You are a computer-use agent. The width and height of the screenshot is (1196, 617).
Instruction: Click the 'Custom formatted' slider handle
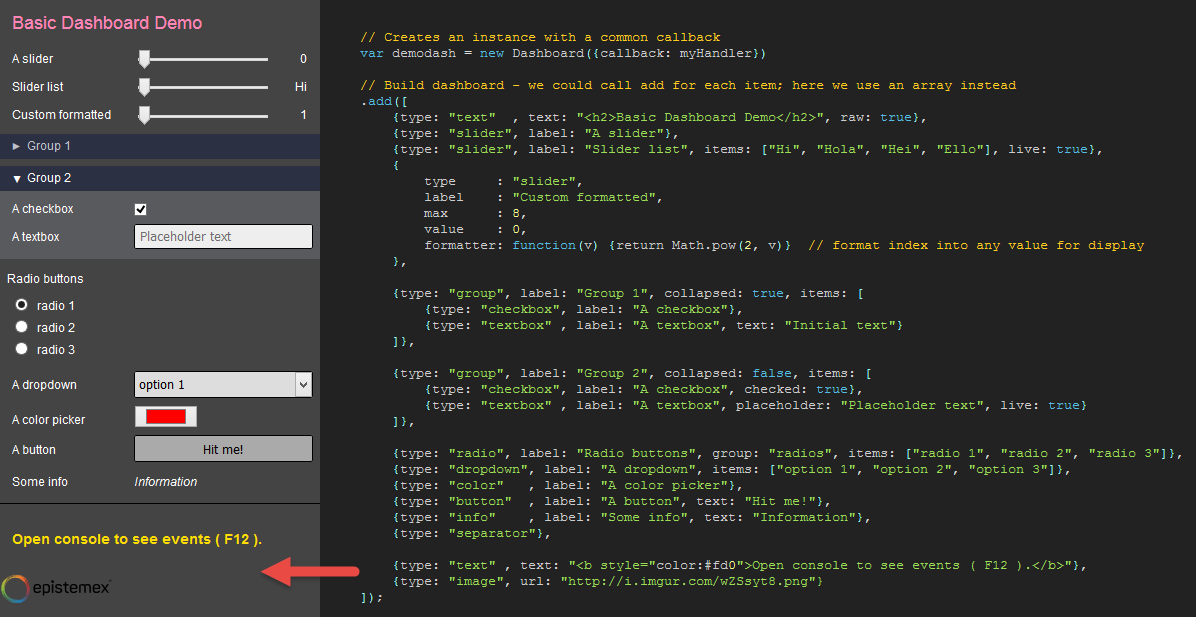(x=143, y=115)
